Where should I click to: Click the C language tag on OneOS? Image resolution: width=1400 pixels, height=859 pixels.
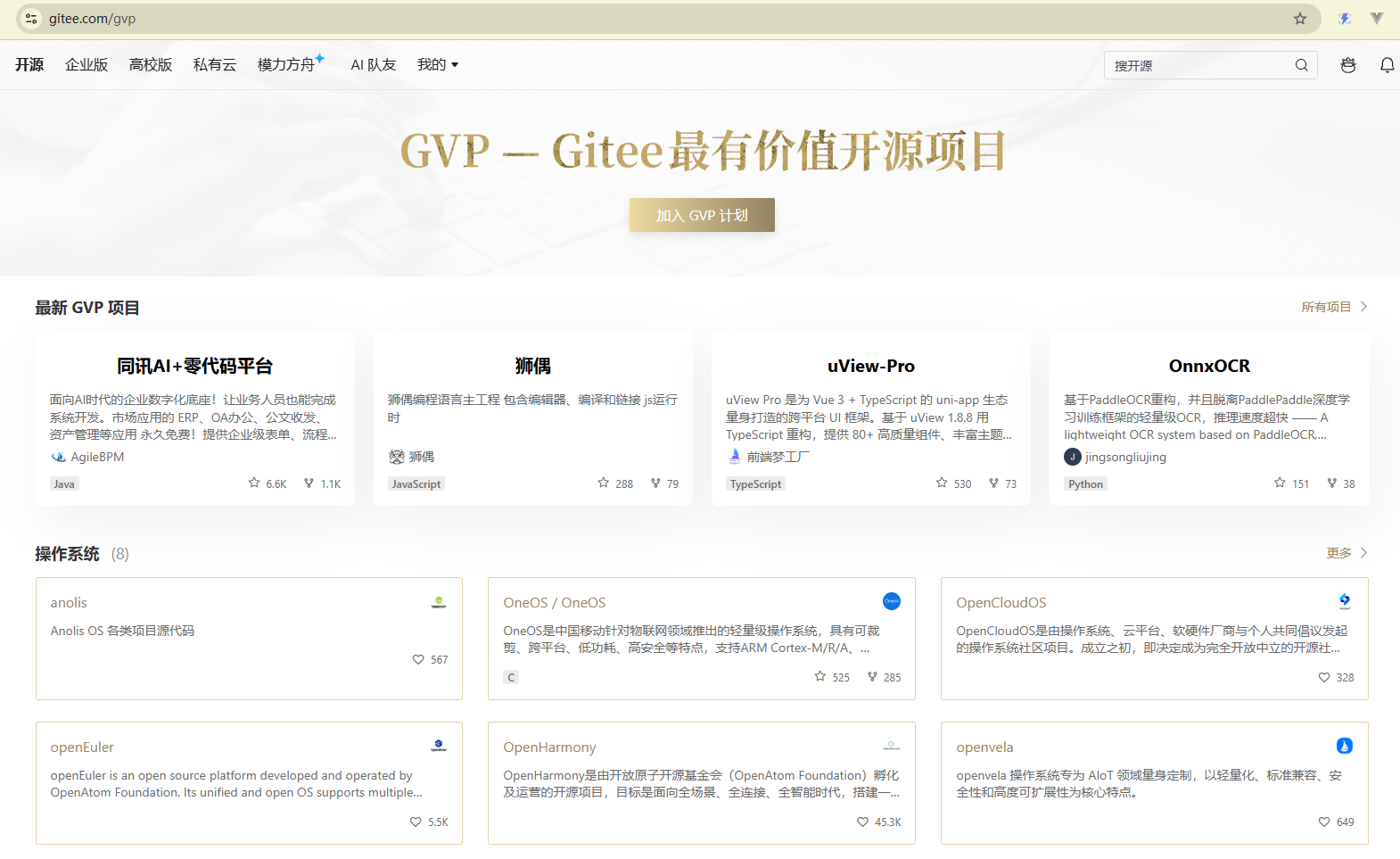coord(511,677)
